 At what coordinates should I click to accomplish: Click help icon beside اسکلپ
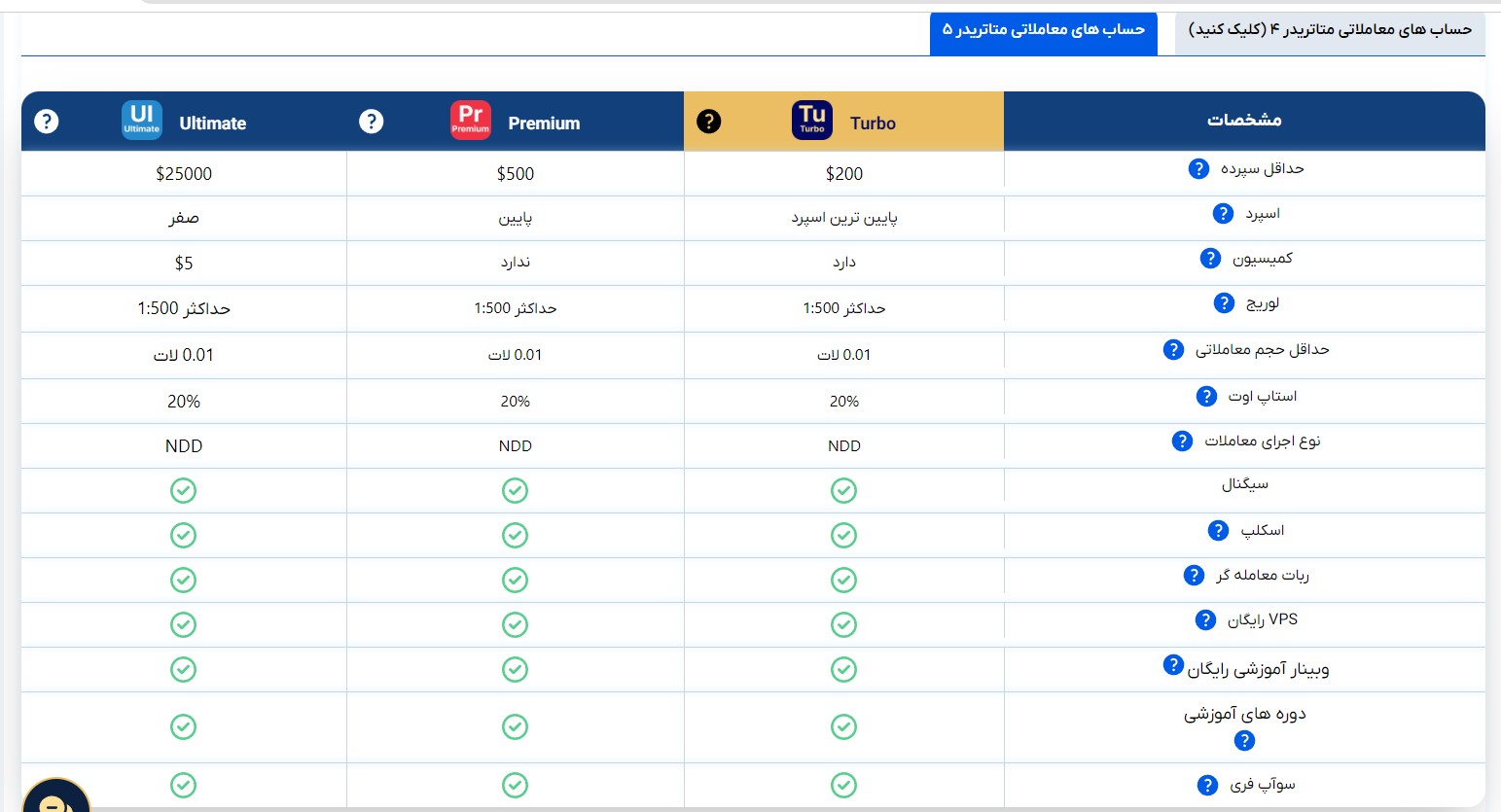point(1219,531)
